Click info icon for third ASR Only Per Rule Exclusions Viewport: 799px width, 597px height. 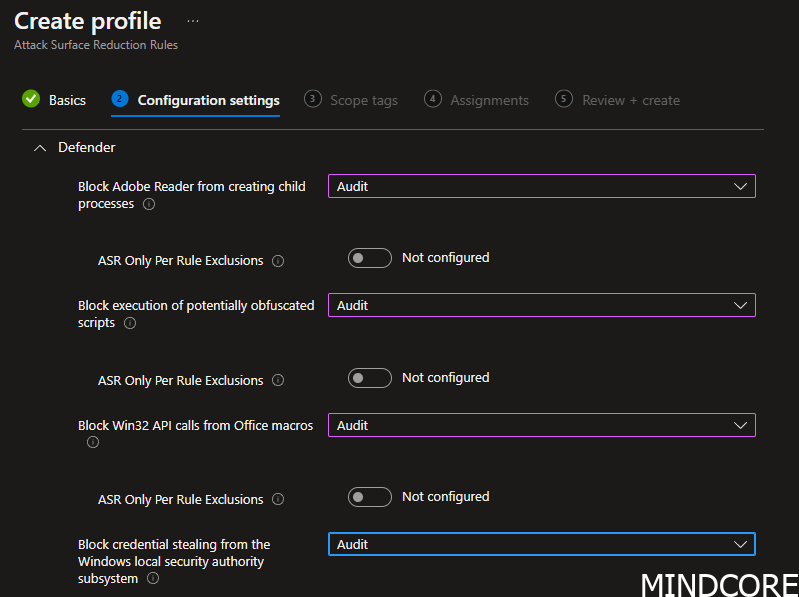pos(278,499)
